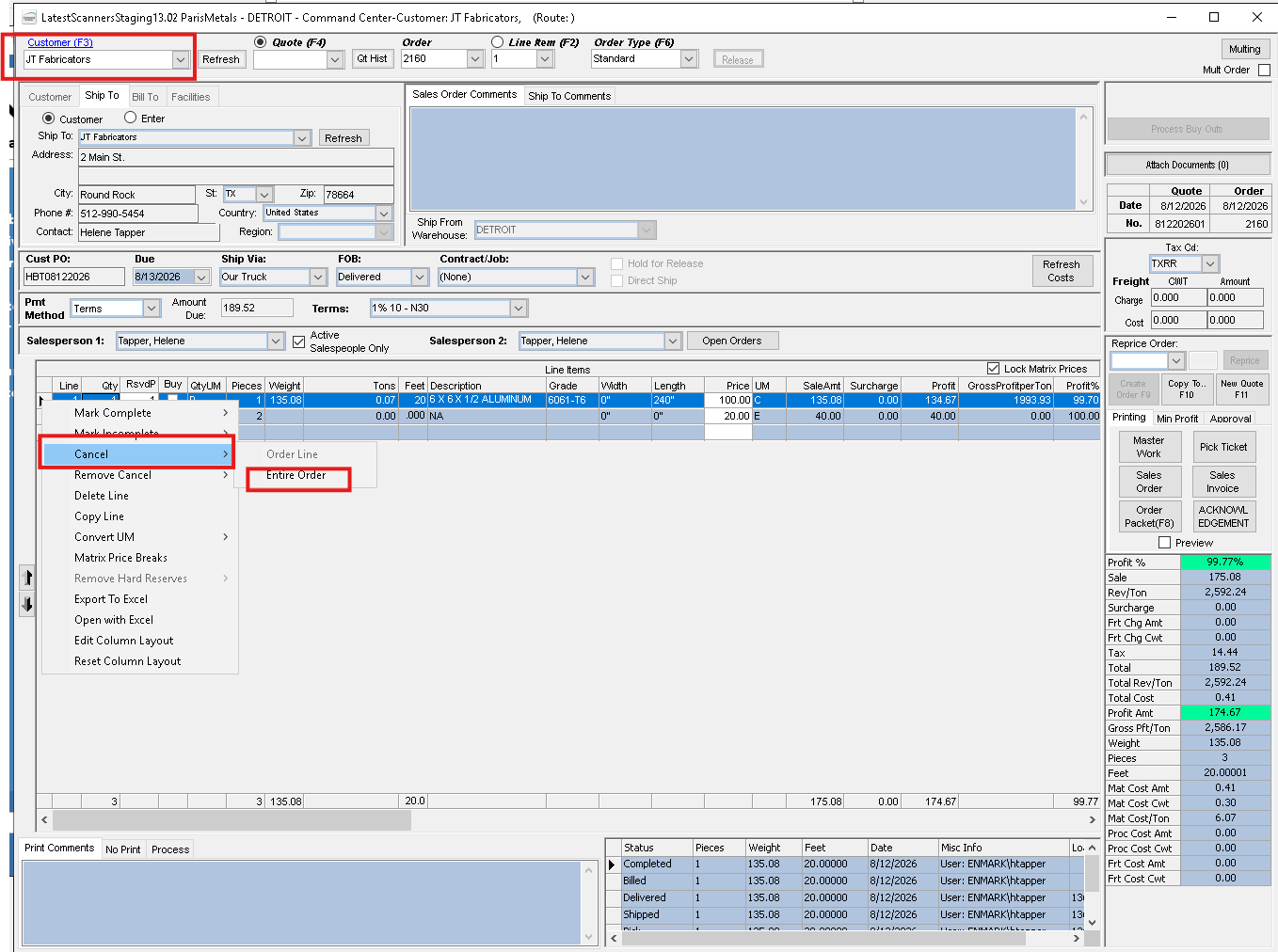The image size is (1278, 952).
Task: Click Attach Documents (0) button
Action: (1187, 165)
